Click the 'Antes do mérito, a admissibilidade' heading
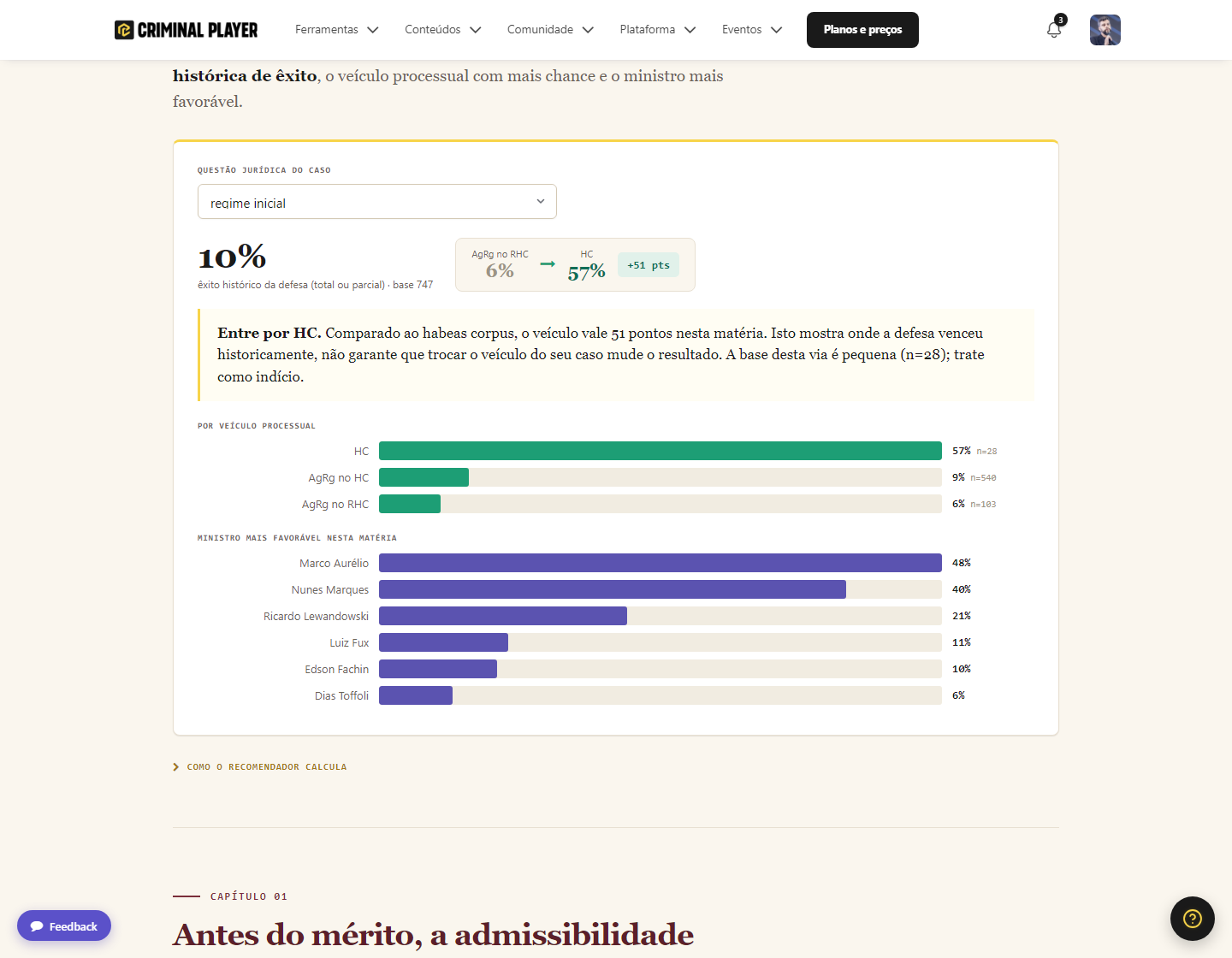The width and height of the screenshot is (1232, 958). coord(433,935)
